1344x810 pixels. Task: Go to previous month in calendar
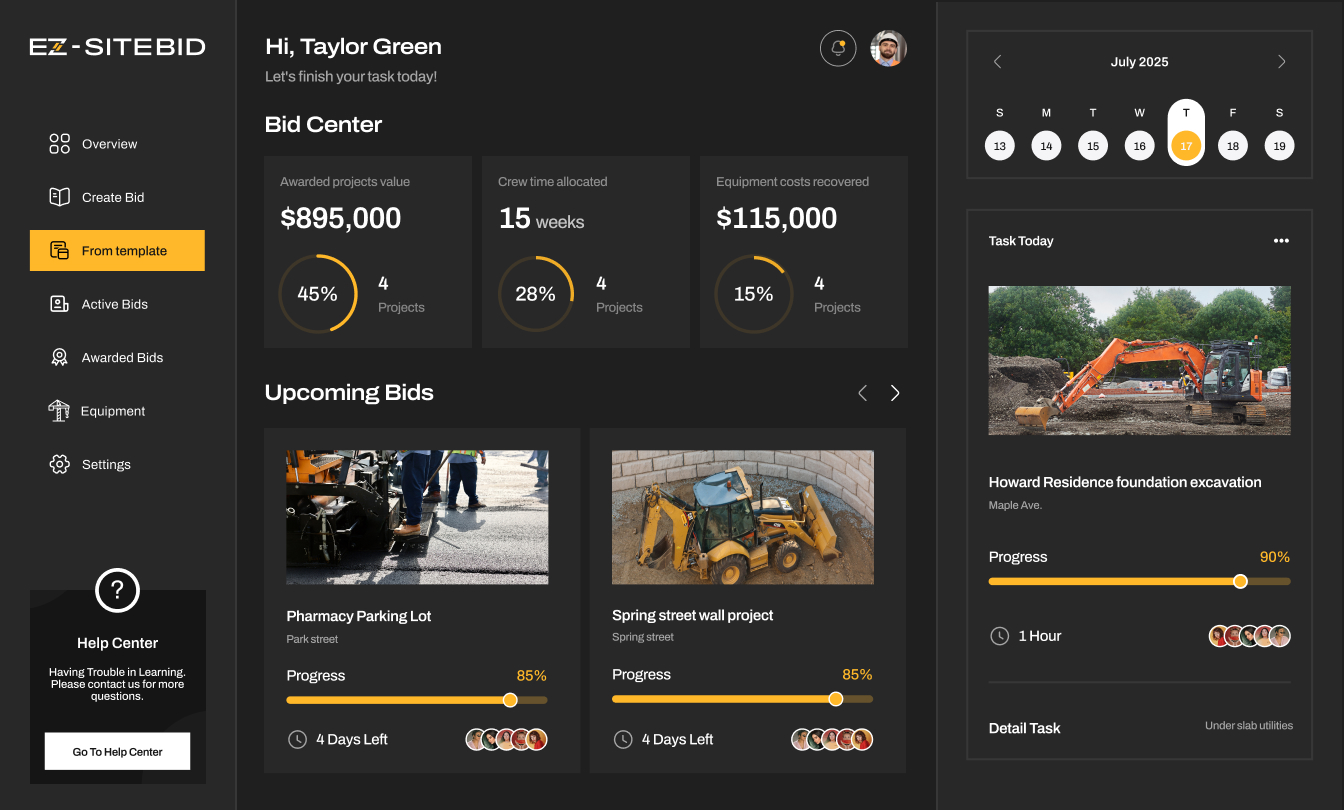coord(997,62)
